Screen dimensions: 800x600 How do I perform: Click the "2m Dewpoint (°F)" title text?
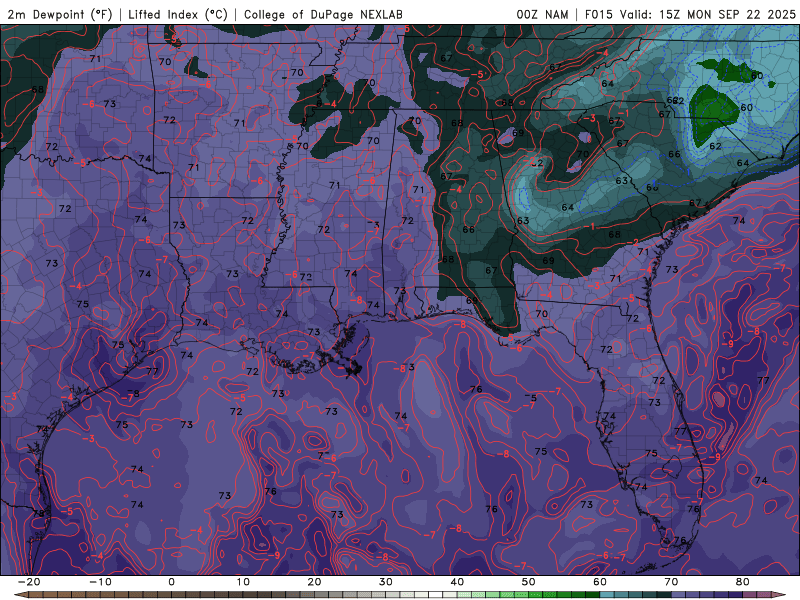coord(59,14)
